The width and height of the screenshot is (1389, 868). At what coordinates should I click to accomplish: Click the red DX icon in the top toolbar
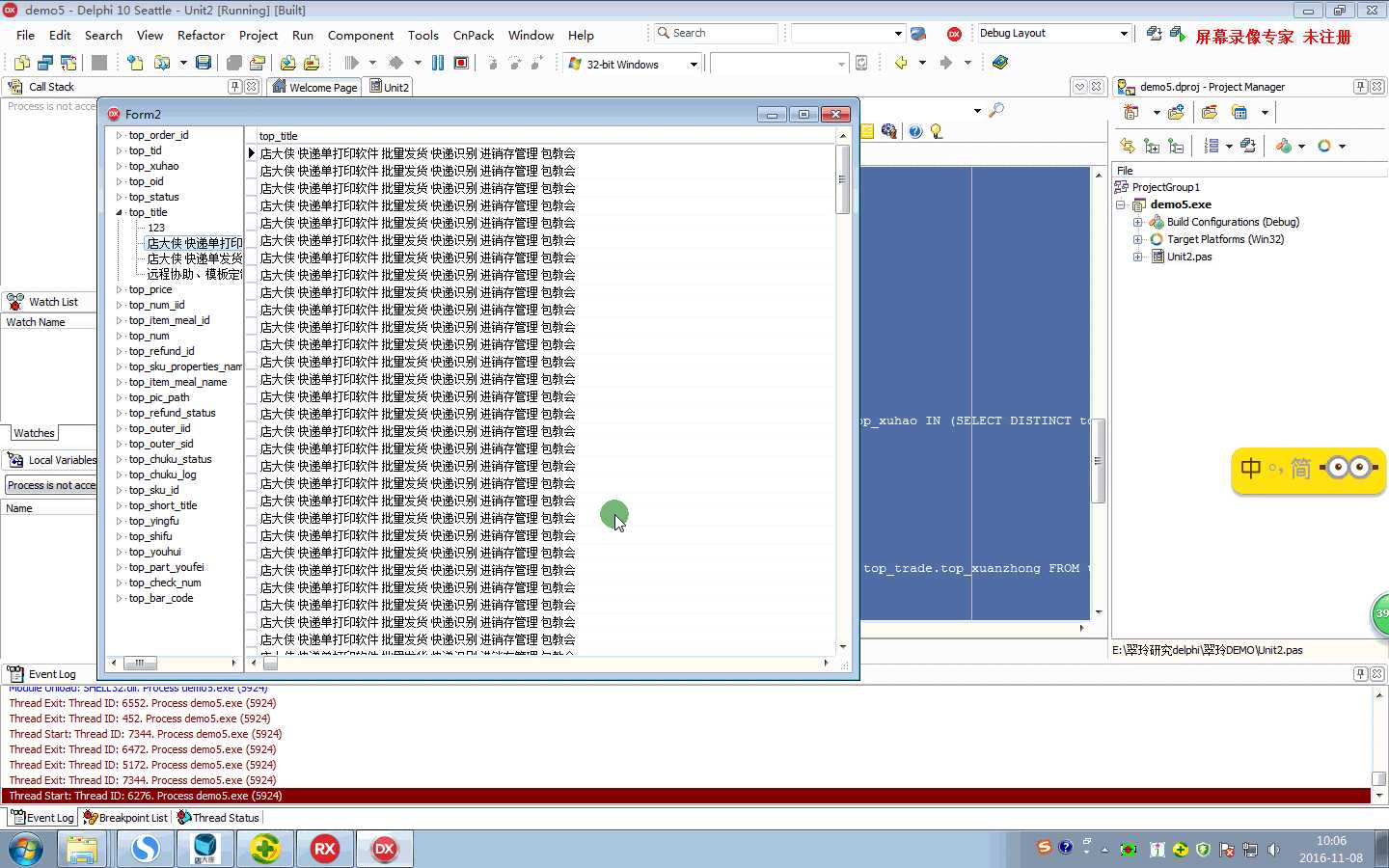954,34
